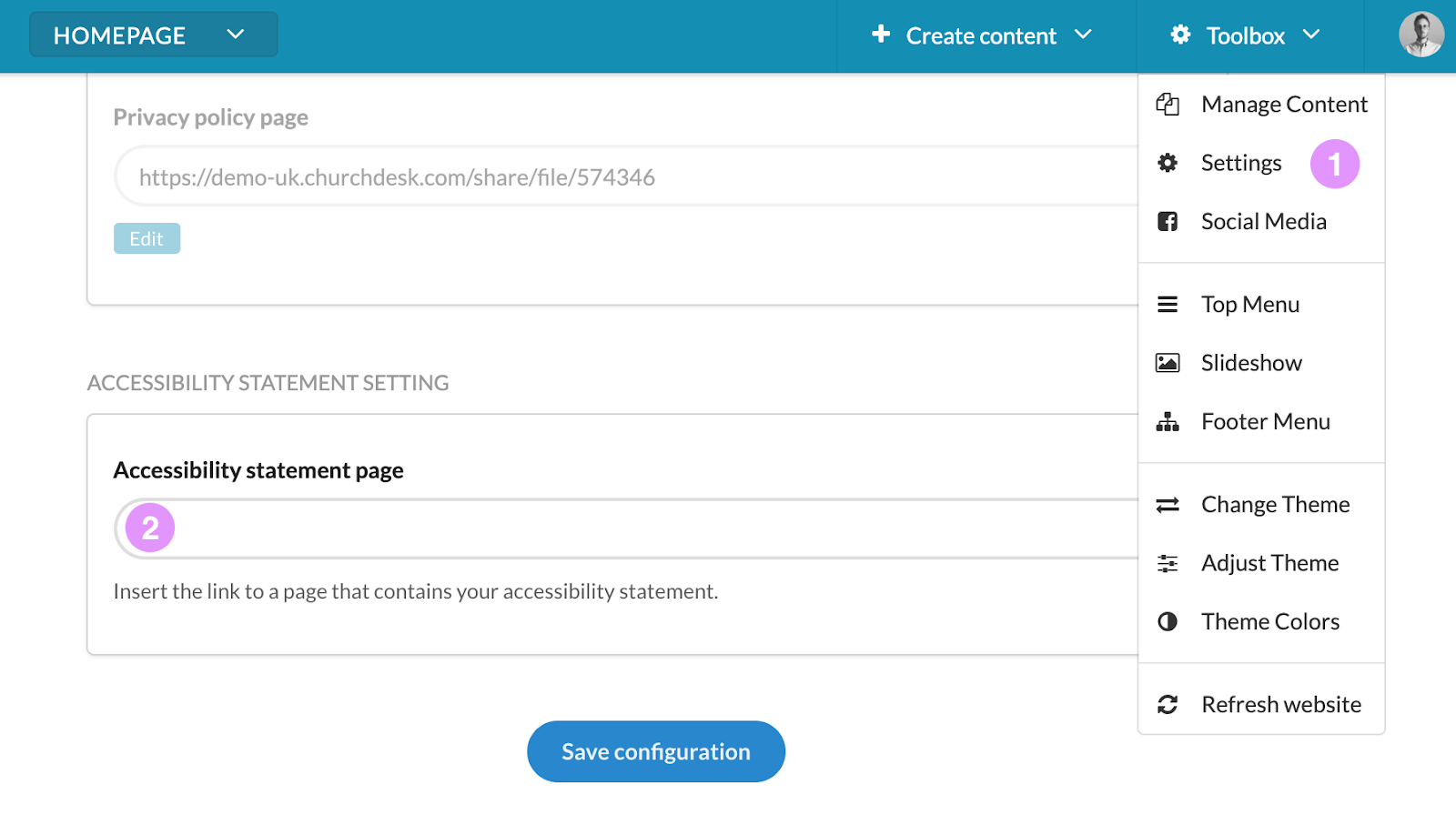1456x815 pixels.
Task: Click the Footer Menu sitemap icon
Action: [x=1168, y=422]
